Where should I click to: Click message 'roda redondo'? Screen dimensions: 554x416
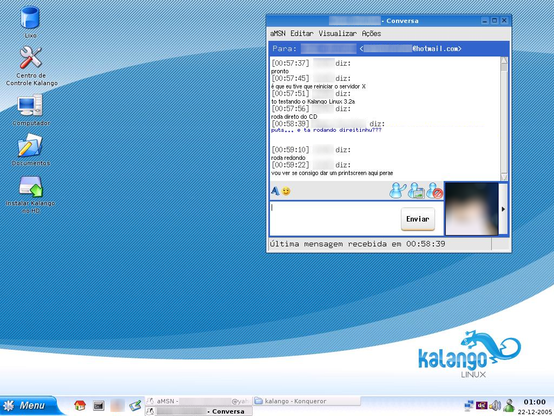point(288,158)
